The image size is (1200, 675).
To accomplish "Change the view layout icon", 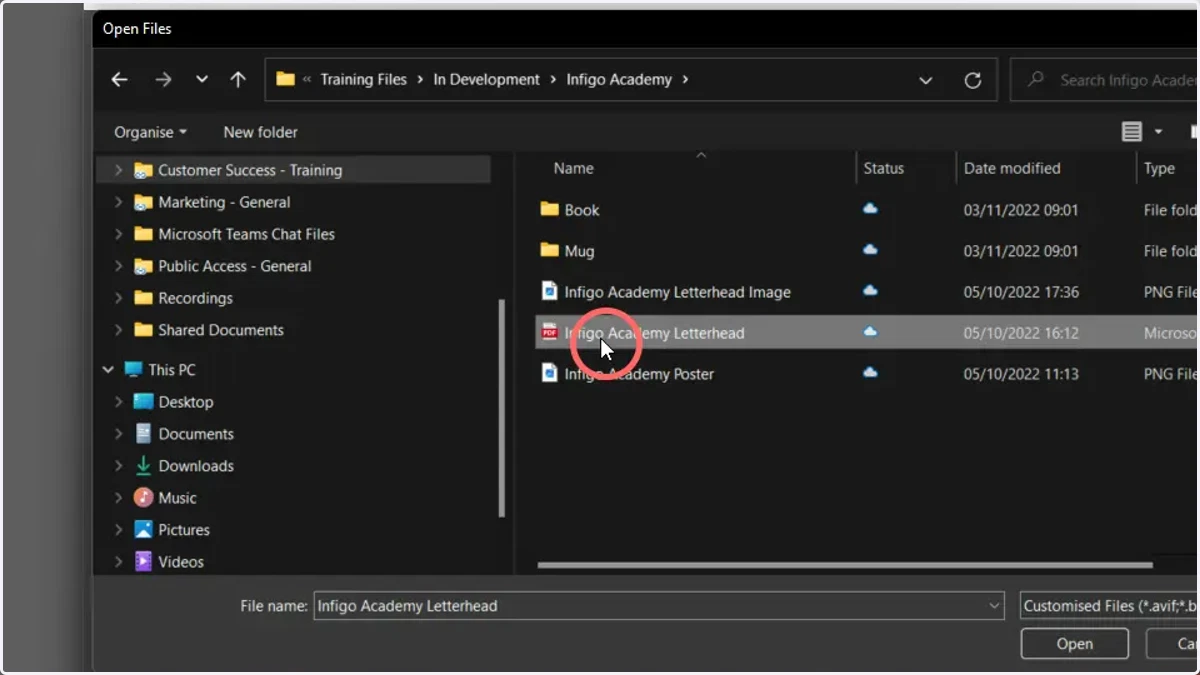I will [x=1132, y=132].
